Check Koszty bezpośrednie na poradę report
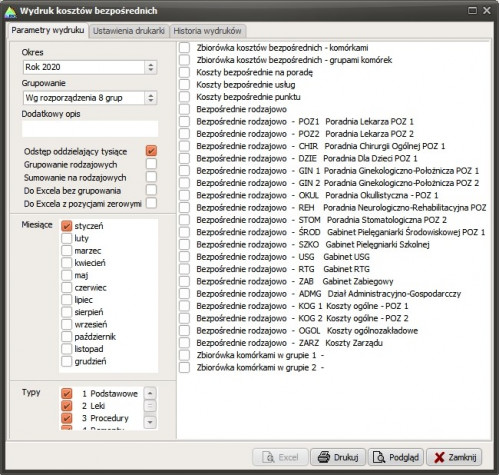Image resolution: width=500 pixels, height=475 pixels. [184, 72]
